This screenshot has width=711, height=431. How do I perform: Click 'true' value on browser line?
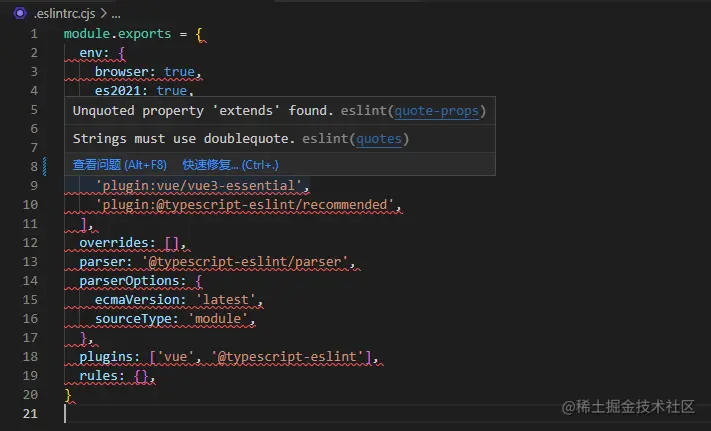(179, 72)
